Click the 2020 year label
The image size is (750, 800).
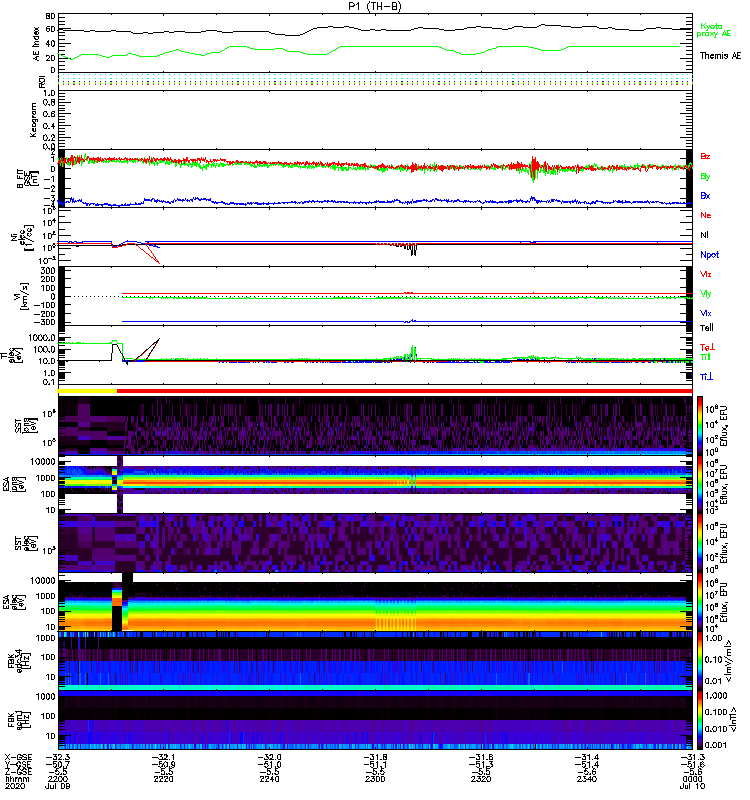(15, 786)
